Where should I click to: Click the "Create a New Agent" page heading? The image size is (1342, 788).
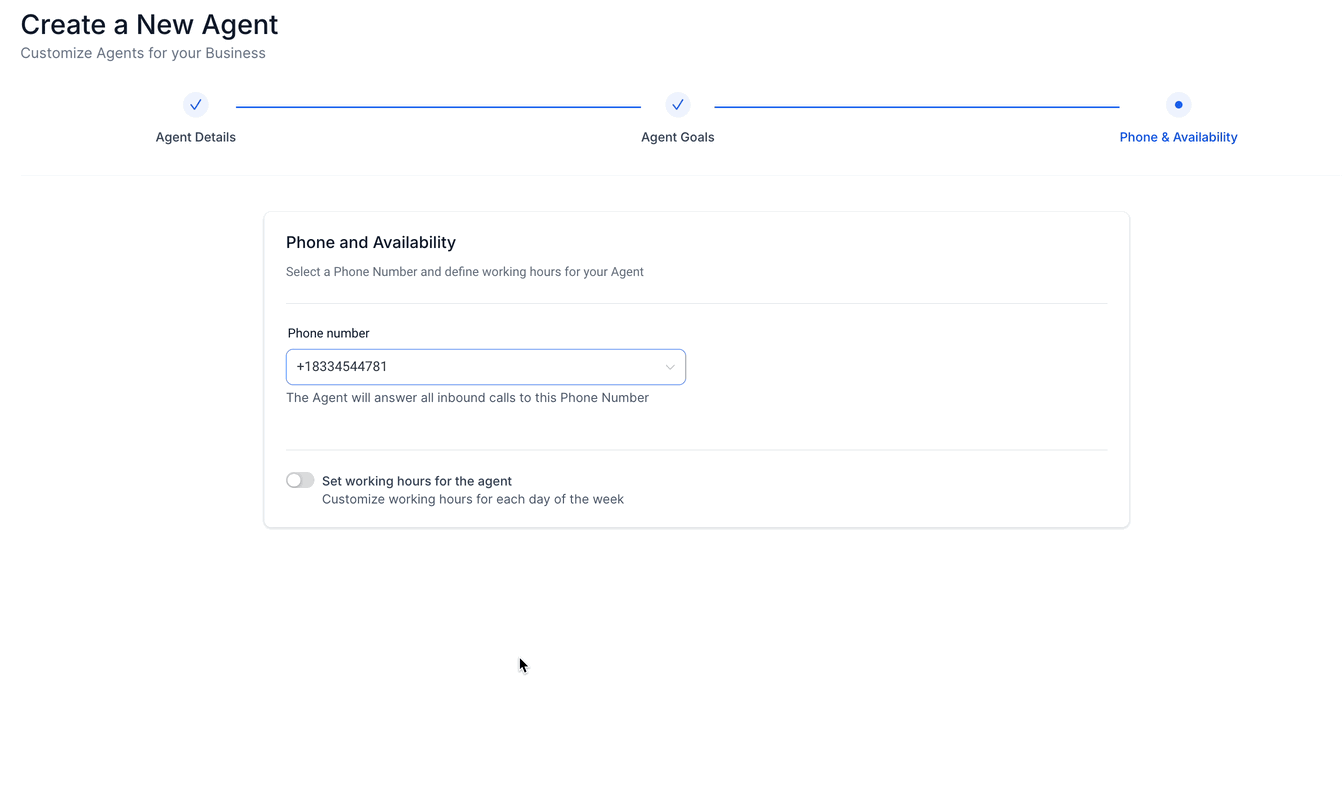pos(149,24)
